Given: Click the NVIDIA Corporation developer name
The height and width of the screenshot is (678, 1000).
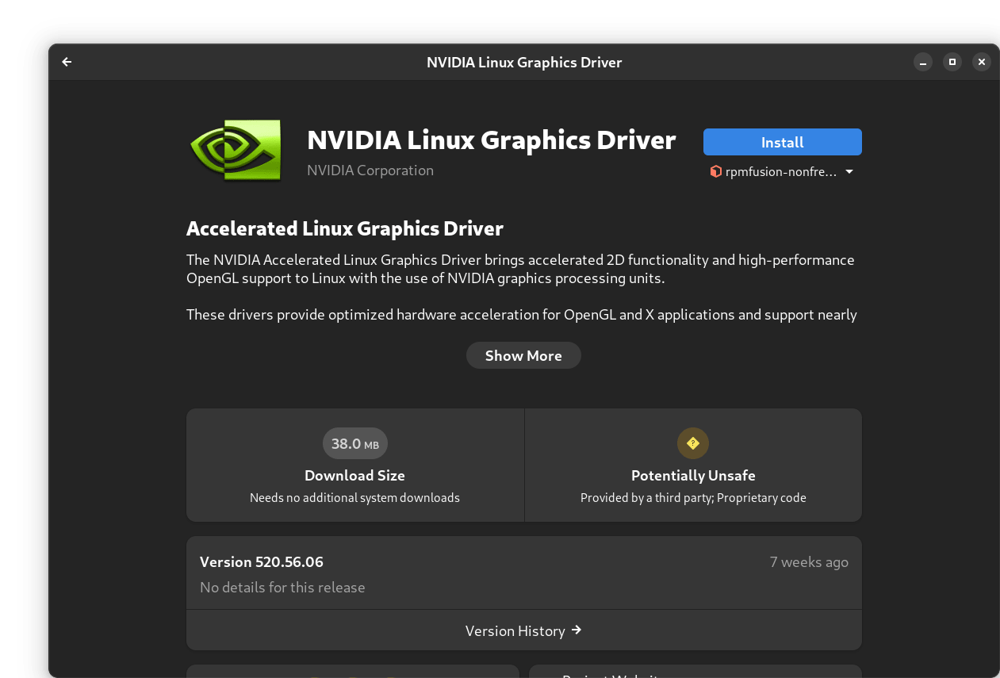Looking at the screenshot, I should (370, 170).
